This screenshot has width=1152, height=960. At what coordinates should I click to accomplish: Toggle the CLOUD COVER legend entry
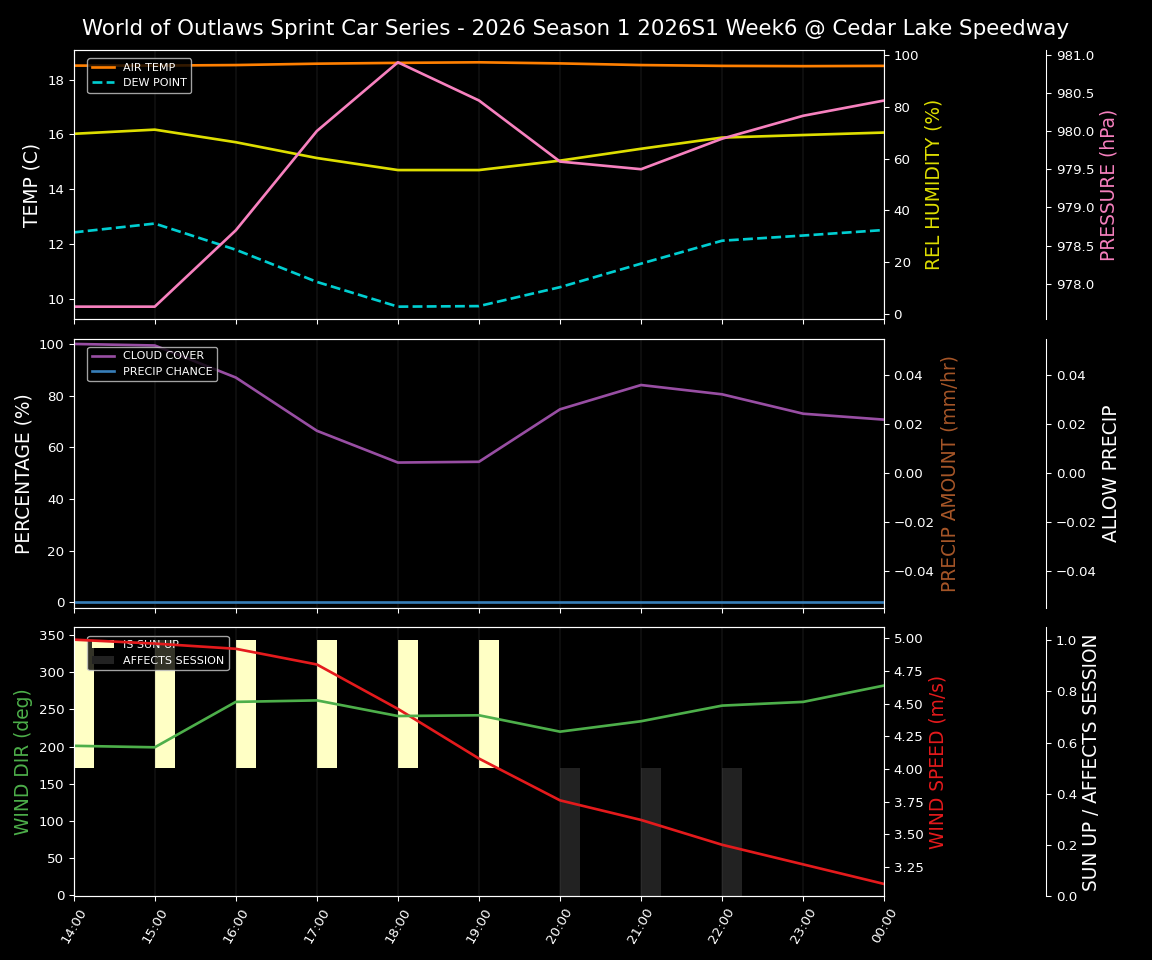[163, 355]
